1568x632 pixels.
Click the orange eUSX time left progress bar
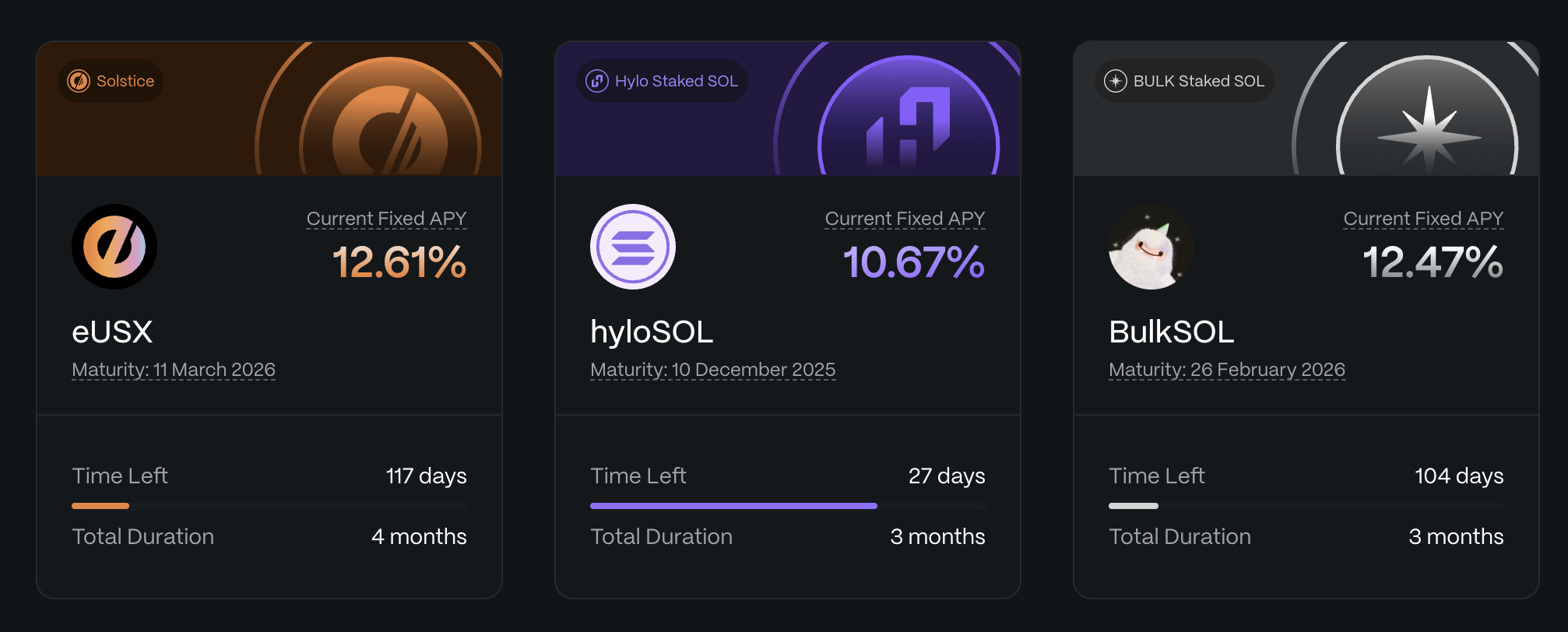100,506
